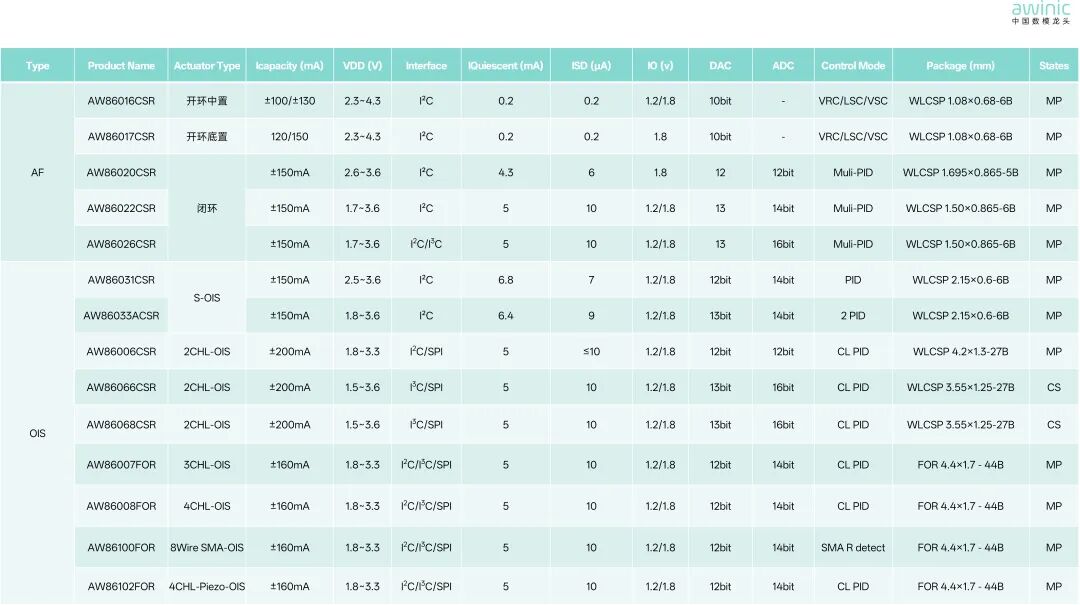Image resolution: width=1080 pixels, height=605 pixels.
Task: Click the awinic logo in the corner
Action: 1041,12
